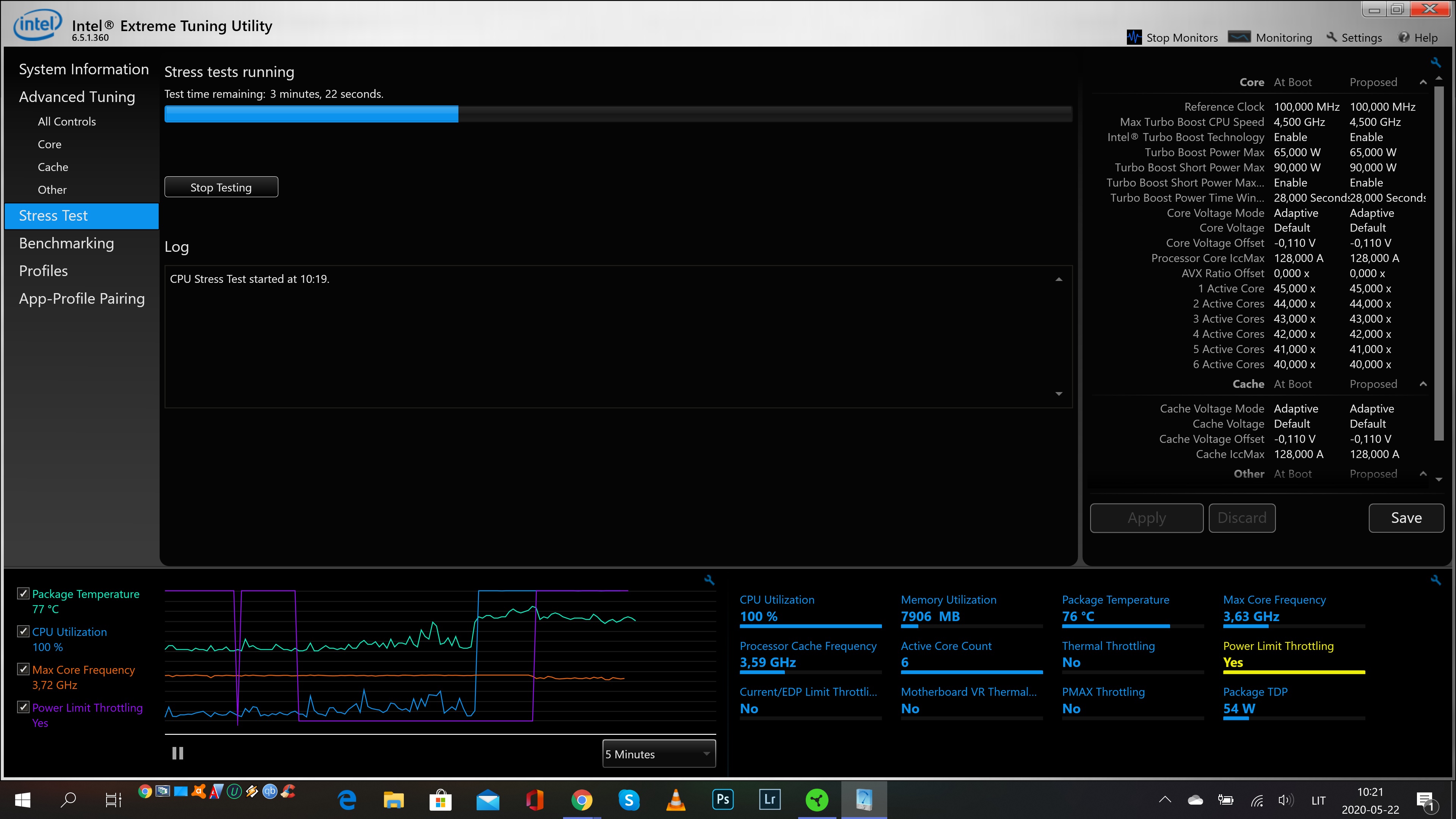Click wrench icon above the monitor stats panel
Viewport: 1456px width, 819px height.
click(x=1436, y=580)
